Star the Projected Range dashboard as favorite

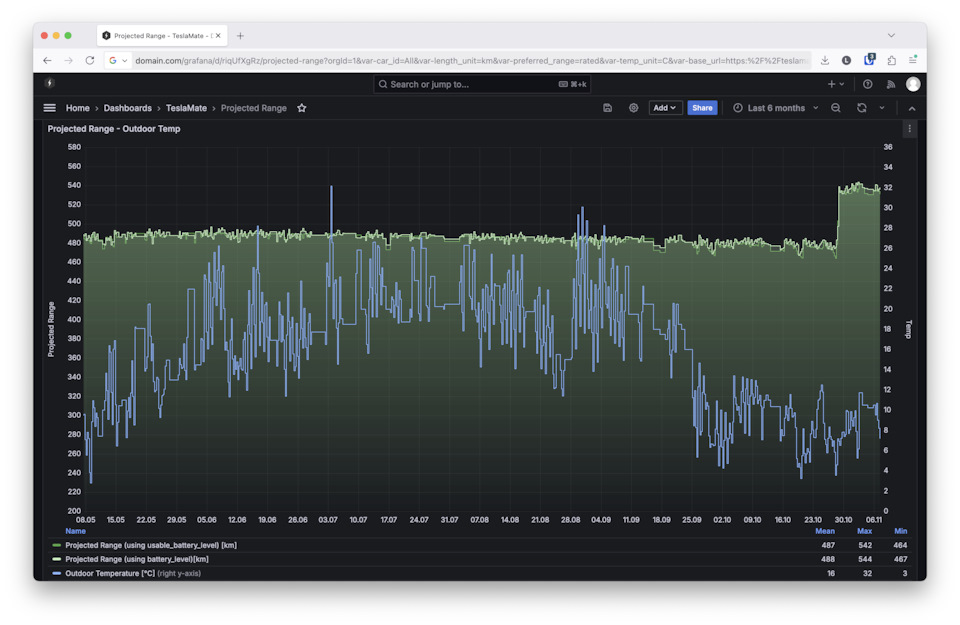[x=302, y=108]
